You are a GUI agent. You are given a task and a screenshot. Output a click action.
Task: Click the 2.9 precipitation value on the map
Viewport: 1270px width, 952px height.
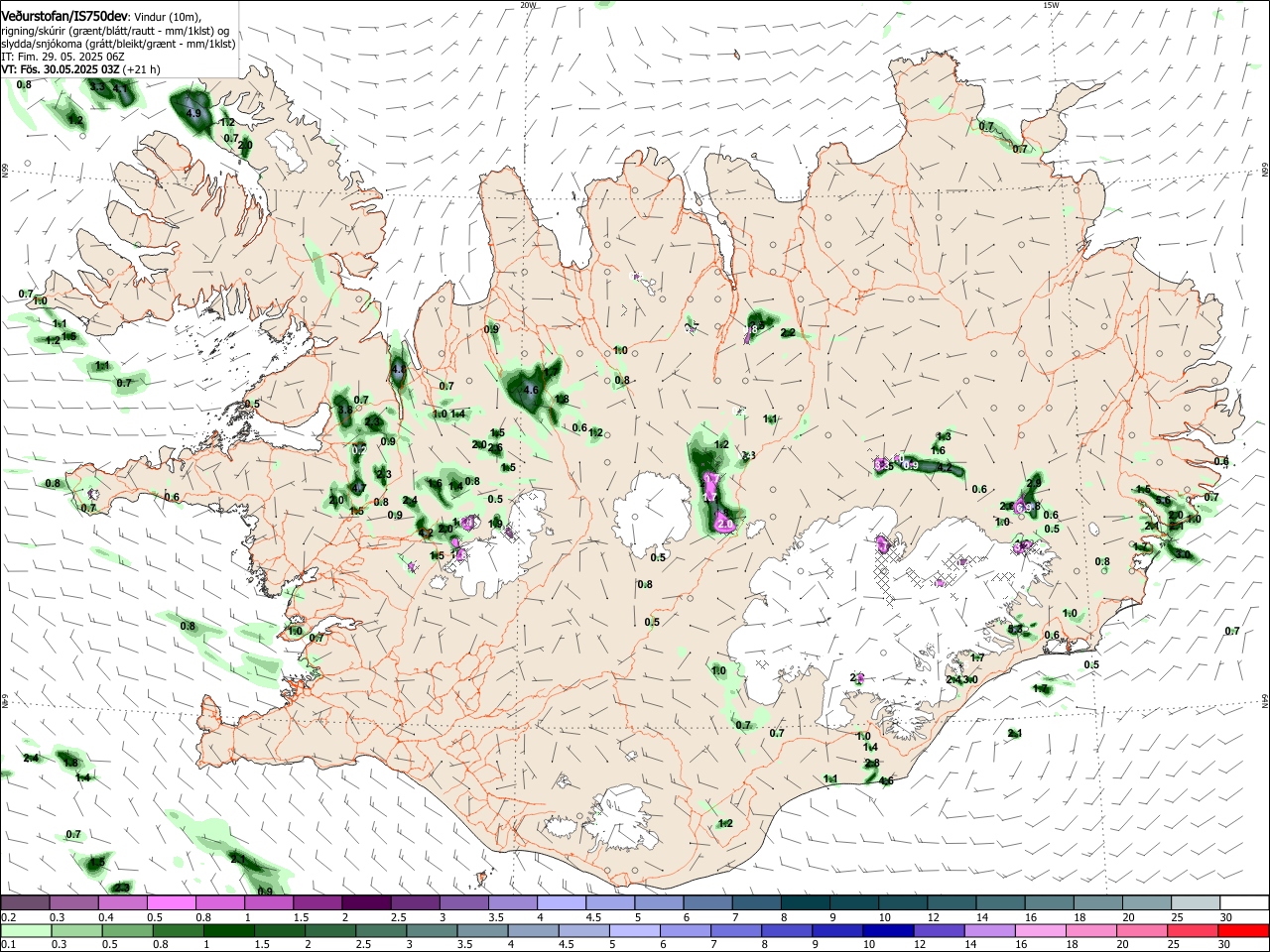[x=1034, y=483]
